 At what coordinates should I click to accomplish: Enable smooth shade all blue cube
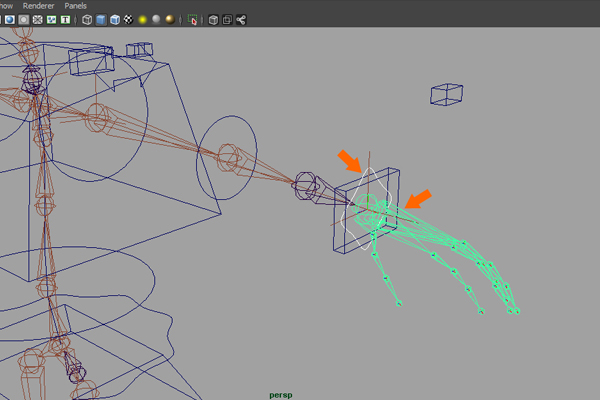pos(101,20)
